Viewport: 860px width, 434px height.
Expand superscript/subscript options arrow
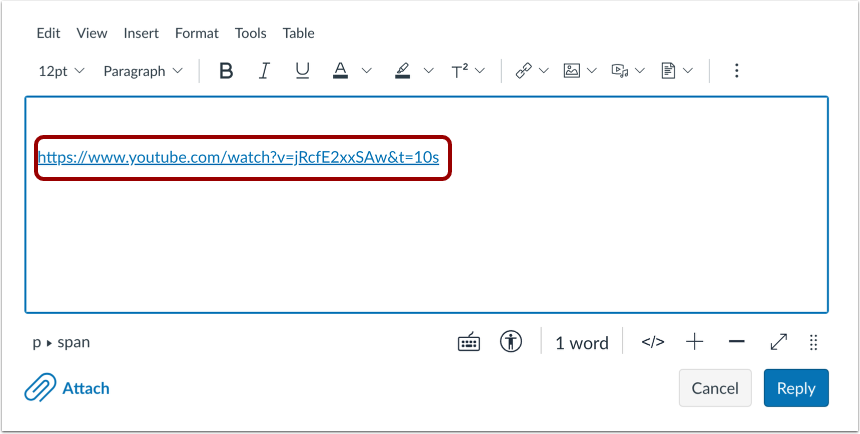point(480,71)
